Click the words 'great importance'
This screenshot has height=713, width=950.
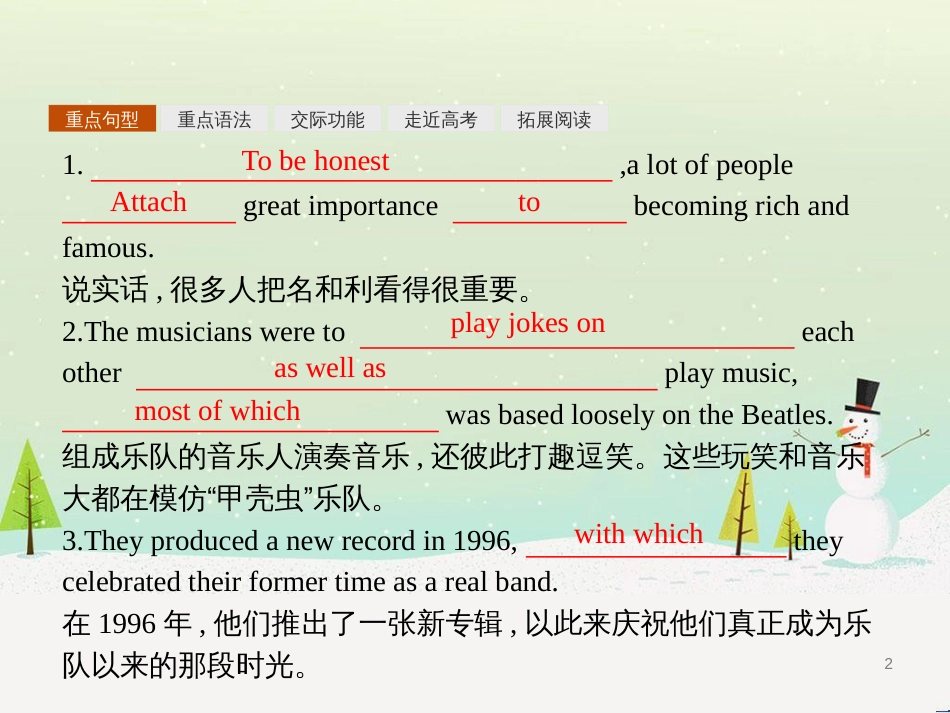pos(340,207)
